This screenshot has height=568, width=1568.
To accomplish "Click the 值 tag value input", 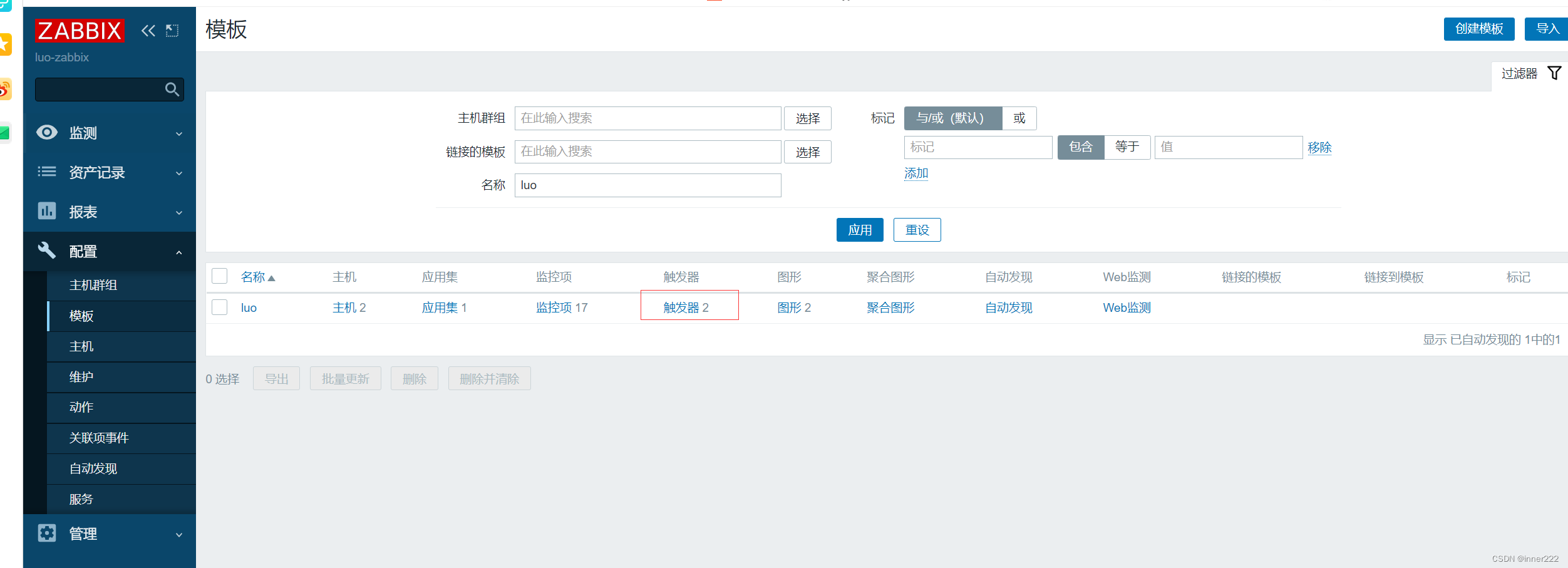I will click(1229, 147).
